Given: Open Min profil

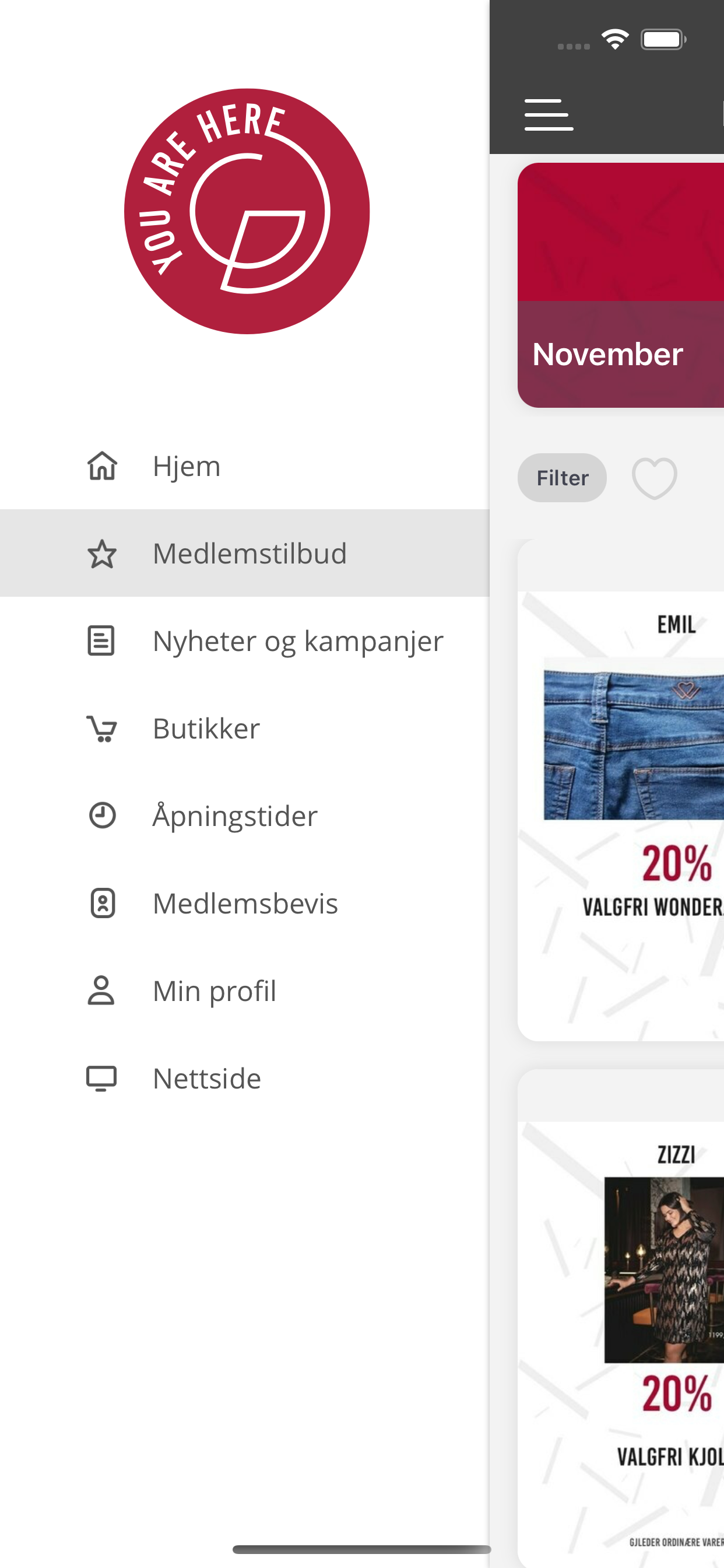Looking at the screenshot, I should coord(214,991).
